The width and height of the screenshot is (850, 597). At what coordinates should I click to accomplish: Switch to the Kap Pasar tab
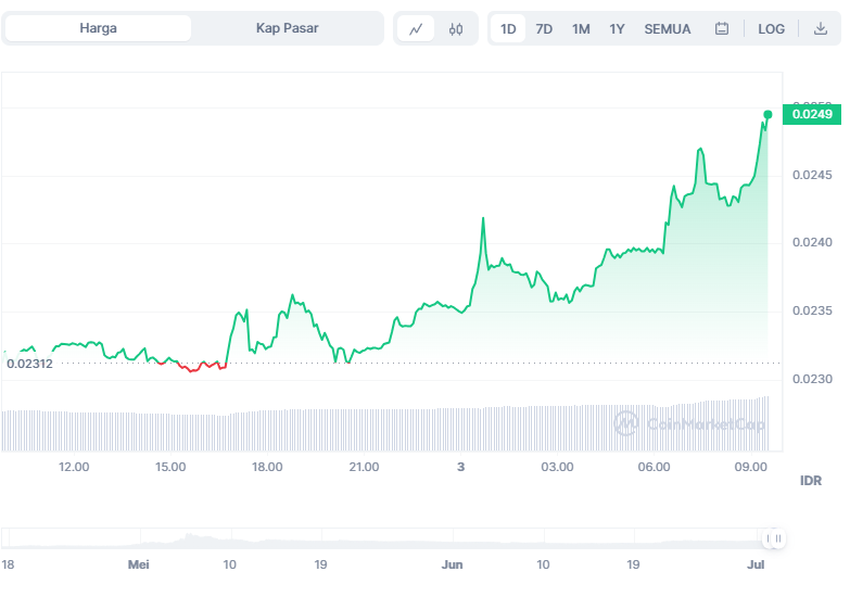pyautogui.click(x=287, y=28)
